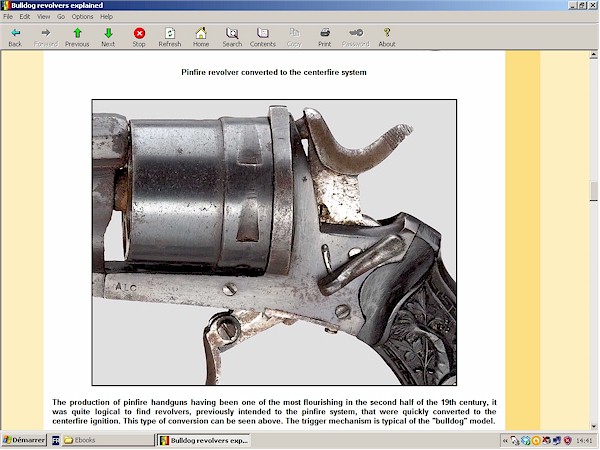Open the About dialog
Image resolution: width=600 pixels, height=450 pixels.
point(387,38)
